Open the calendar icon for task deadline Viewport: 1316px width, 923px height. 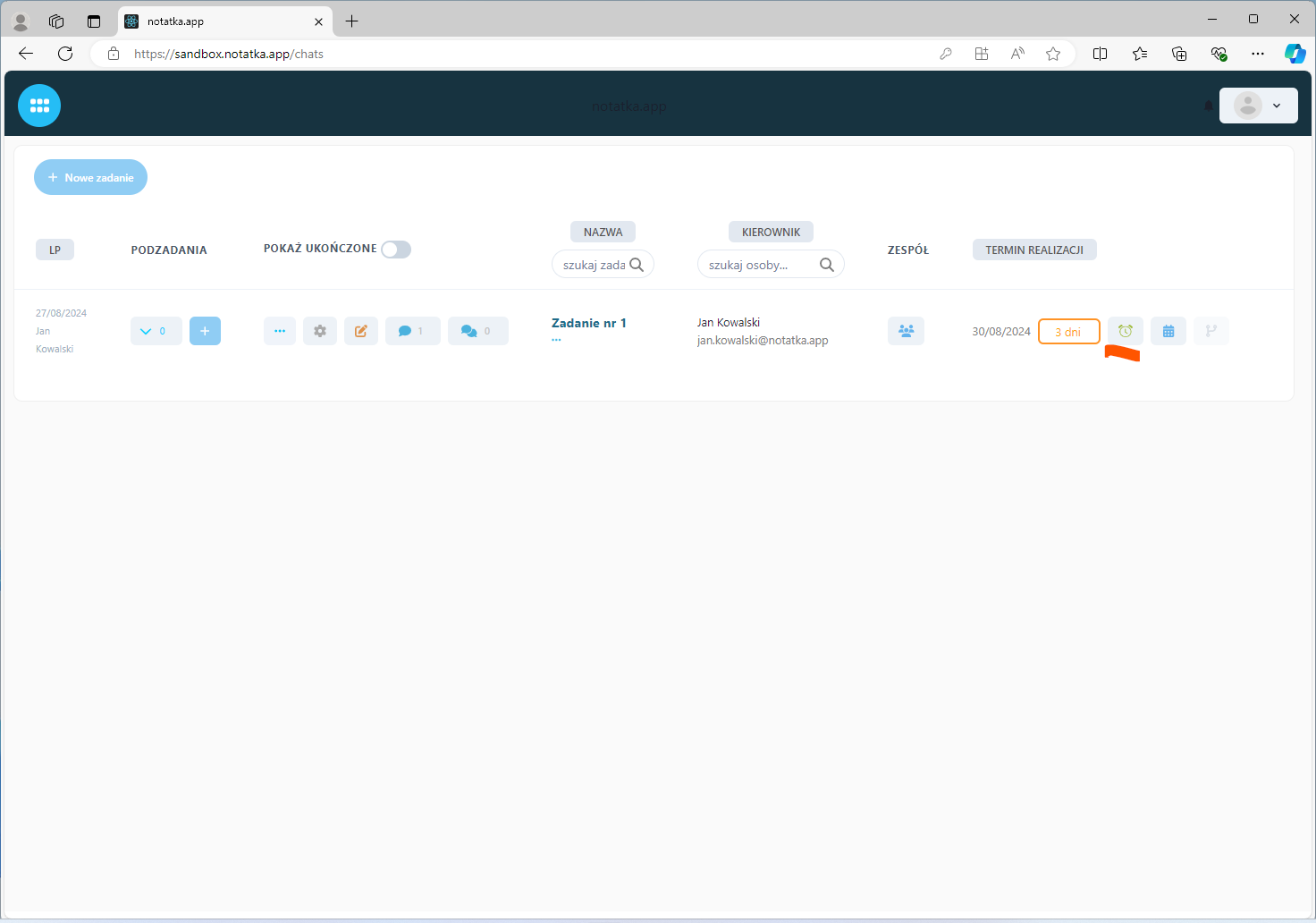coord(1168,331)
